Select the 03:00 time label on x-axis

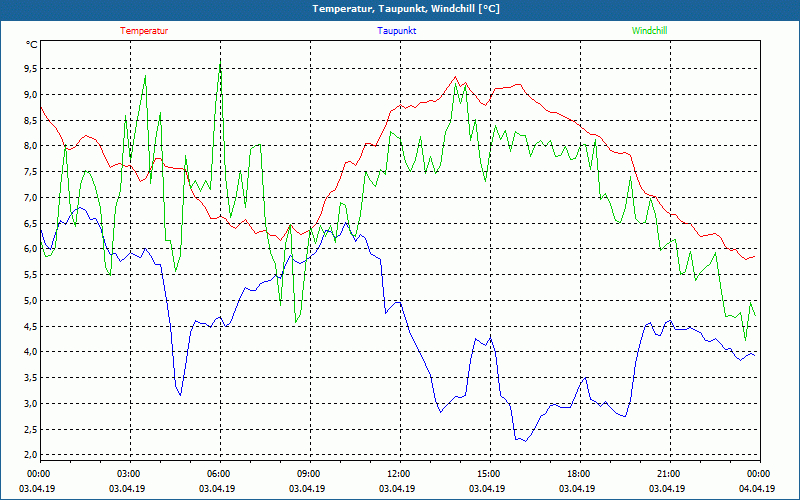[129, 473]
